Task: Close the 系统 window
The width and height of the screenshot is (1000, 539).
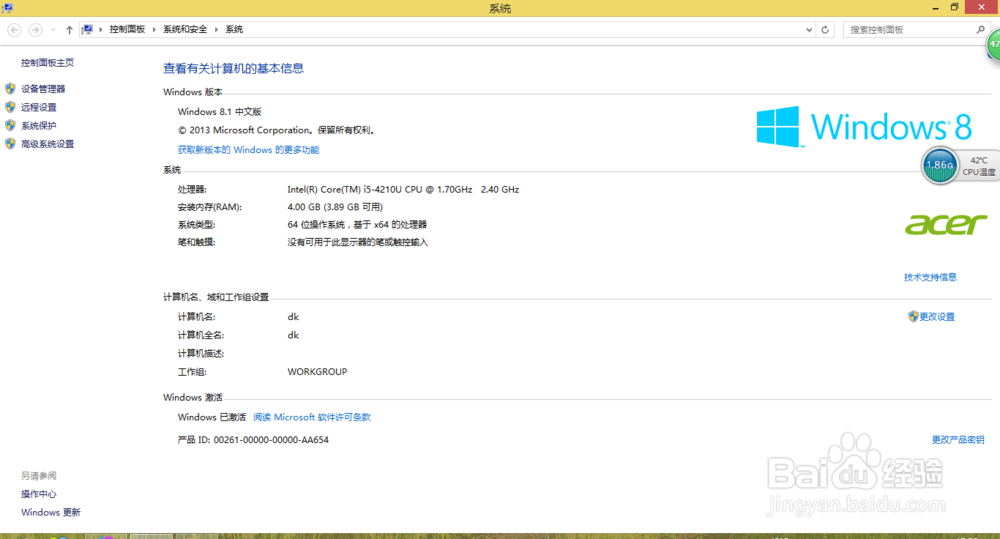Action: tap(982, 7)
